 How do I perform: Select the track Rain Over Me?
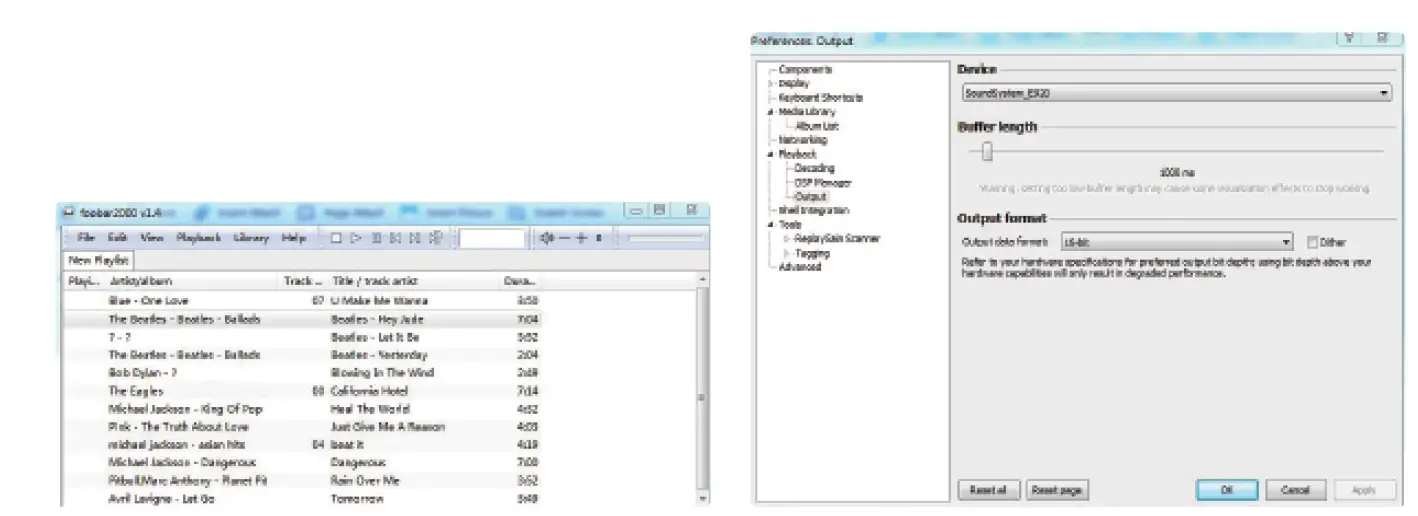[x=365, y=481]
